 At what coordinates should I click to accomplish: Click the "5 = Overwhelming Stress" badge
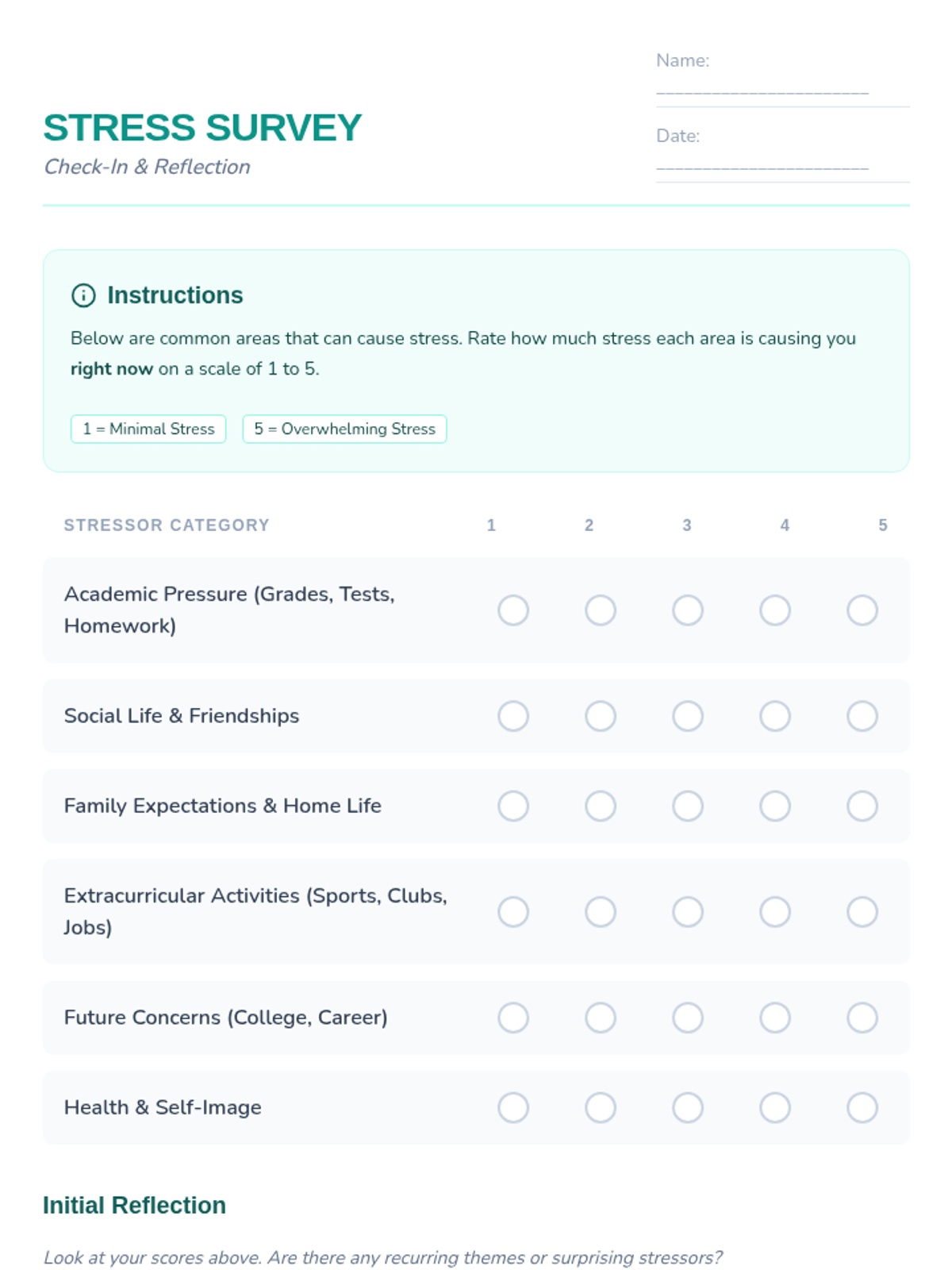tap(344, 429)
